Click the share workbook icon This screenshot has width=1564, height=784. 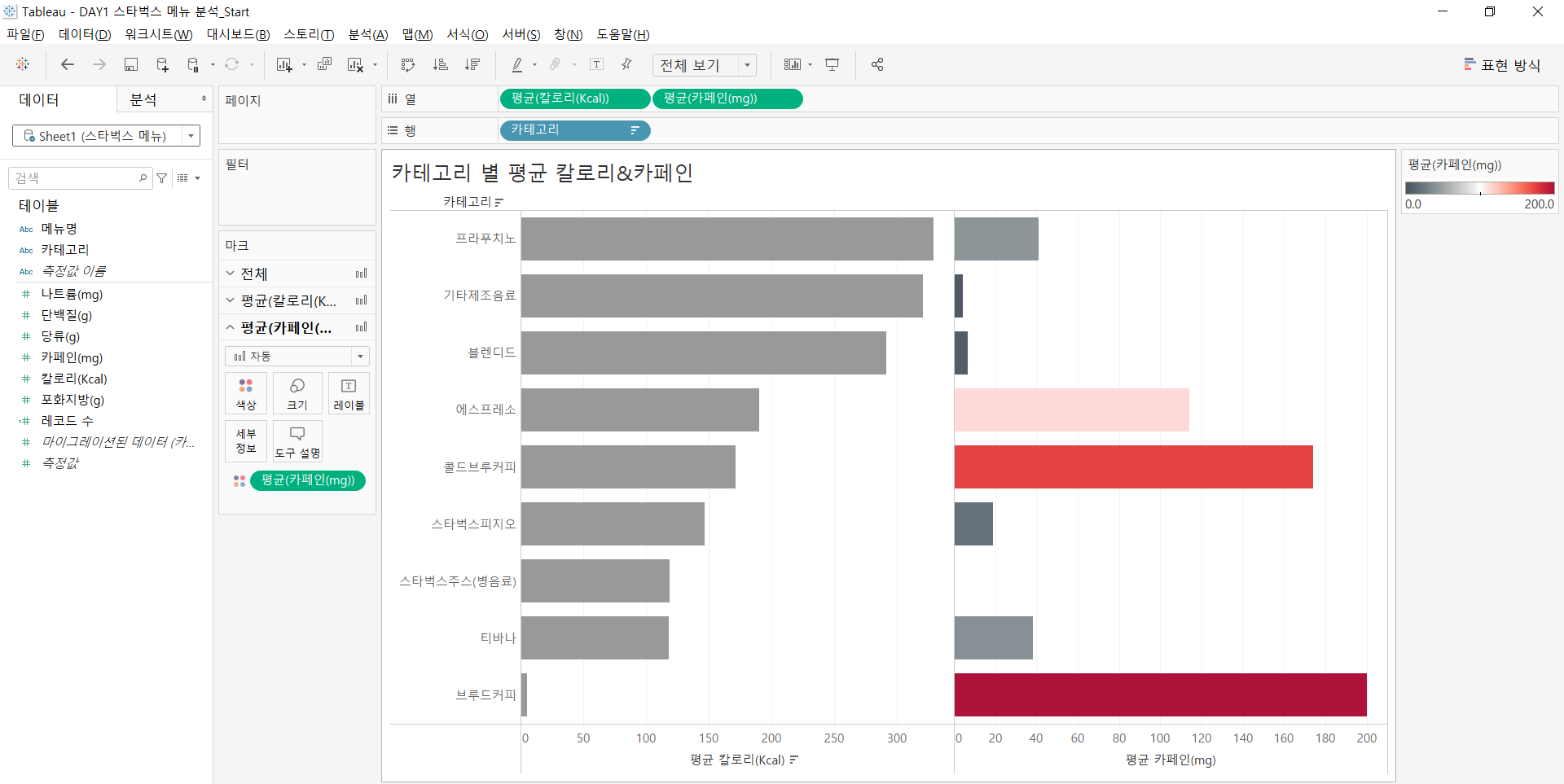click(x=877, y=64)
